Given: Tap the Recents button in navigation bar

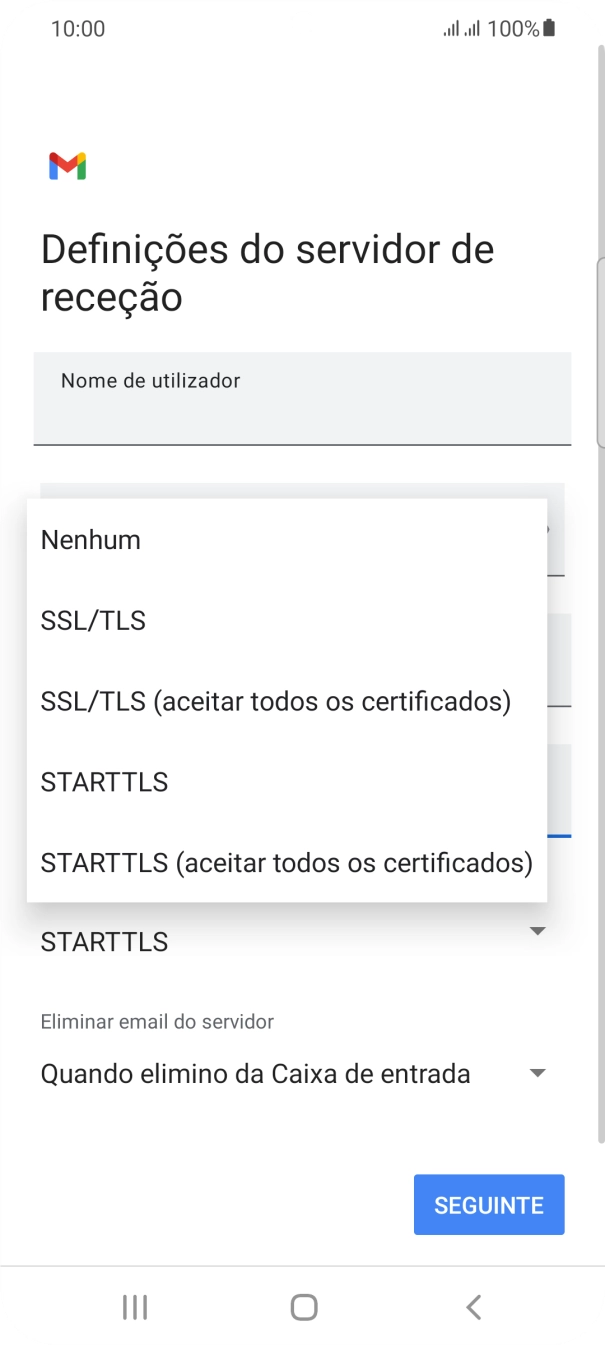Looking at the screenshot, I should [x=133, y=1305].
